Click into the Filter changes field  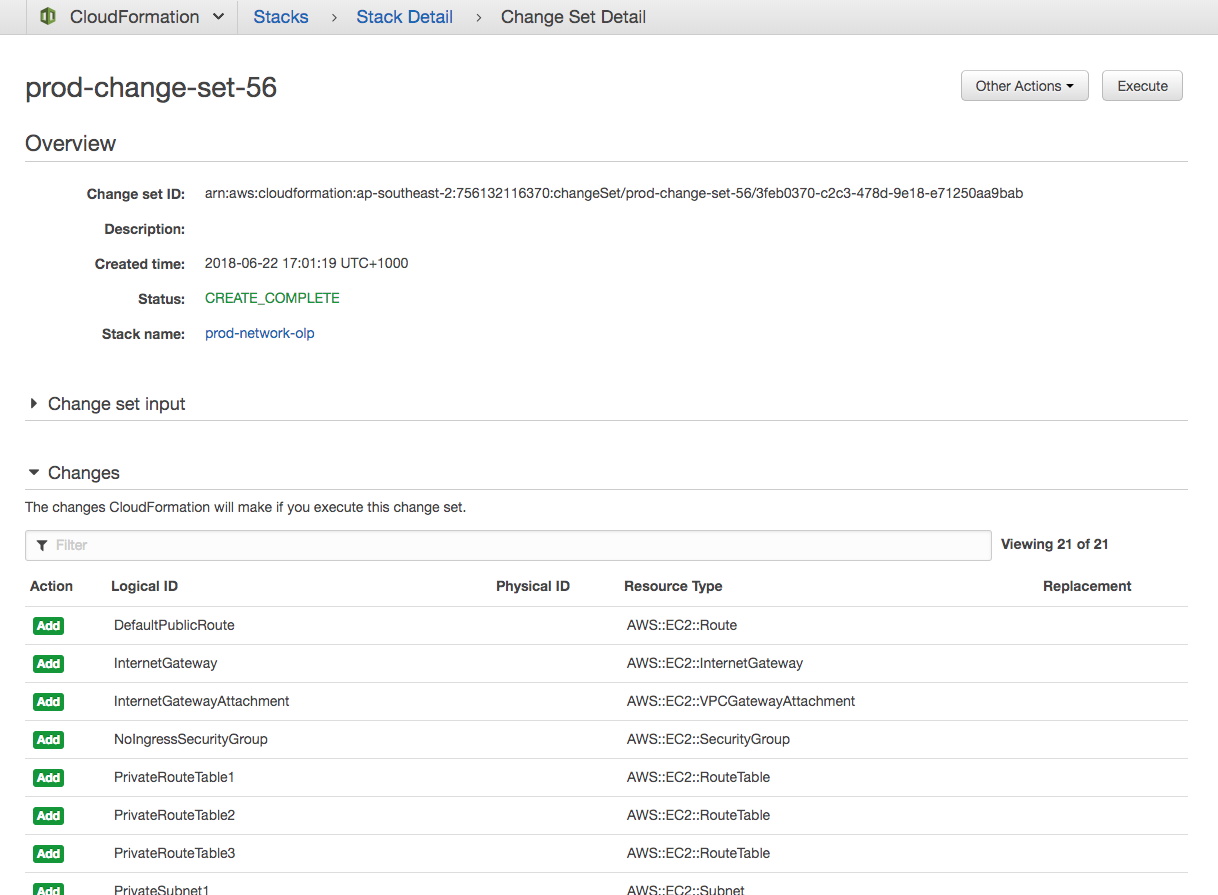point(508,545)
